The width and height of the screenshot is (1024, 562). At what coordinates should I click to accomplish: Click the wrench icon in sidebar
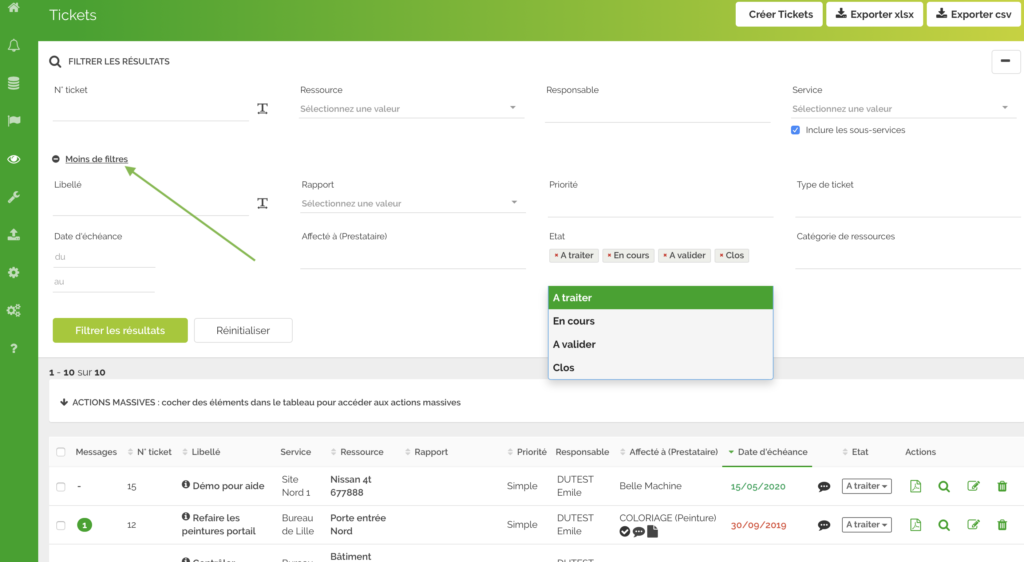[x=14, y=197]
